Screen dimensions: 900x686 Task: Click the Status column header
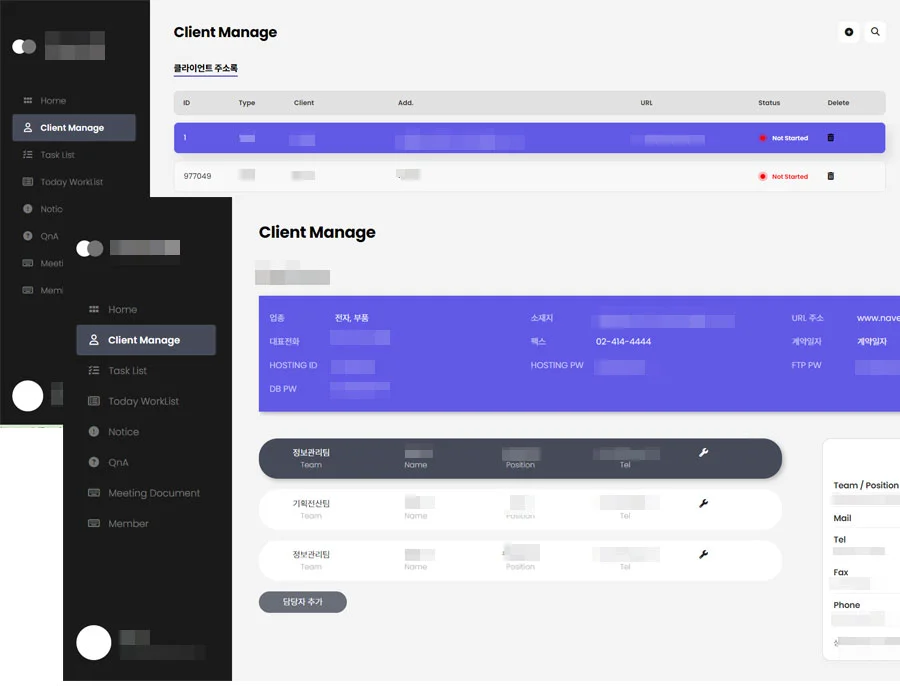pyautogui.click(x=769, y=103)
